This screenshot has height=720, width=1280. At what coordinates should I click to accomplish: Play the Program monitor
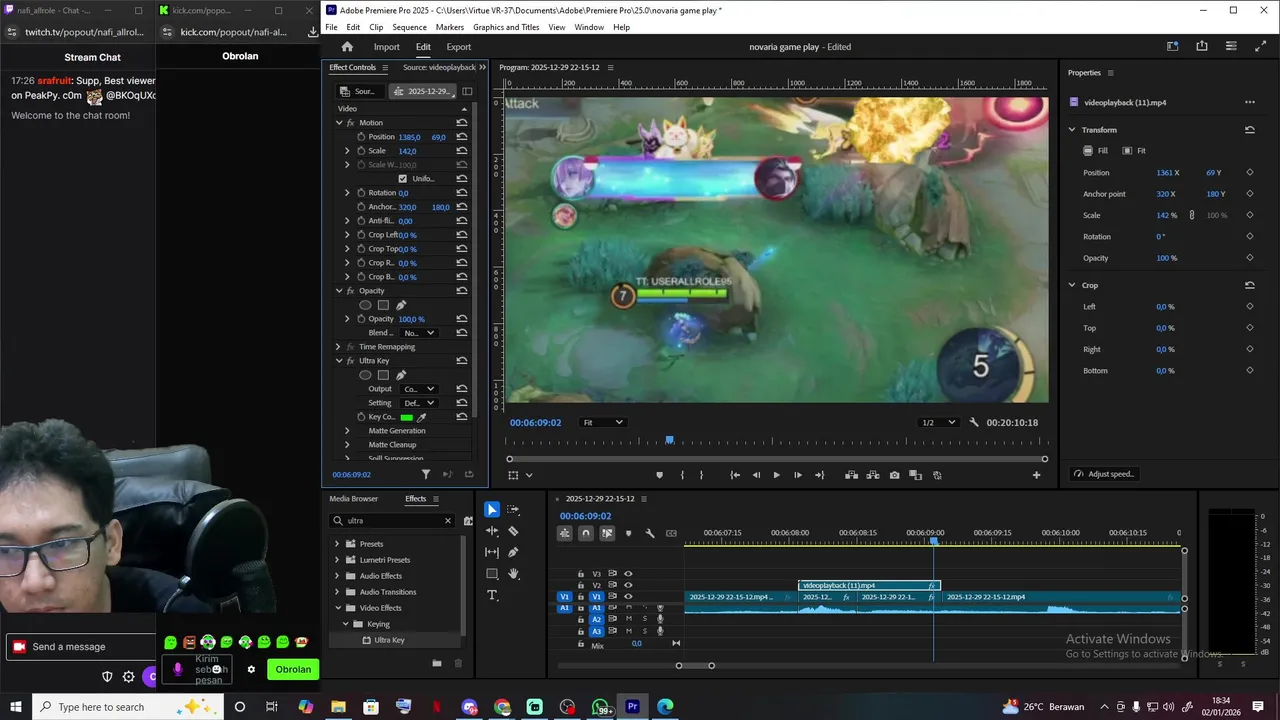(x=776, y=475)
